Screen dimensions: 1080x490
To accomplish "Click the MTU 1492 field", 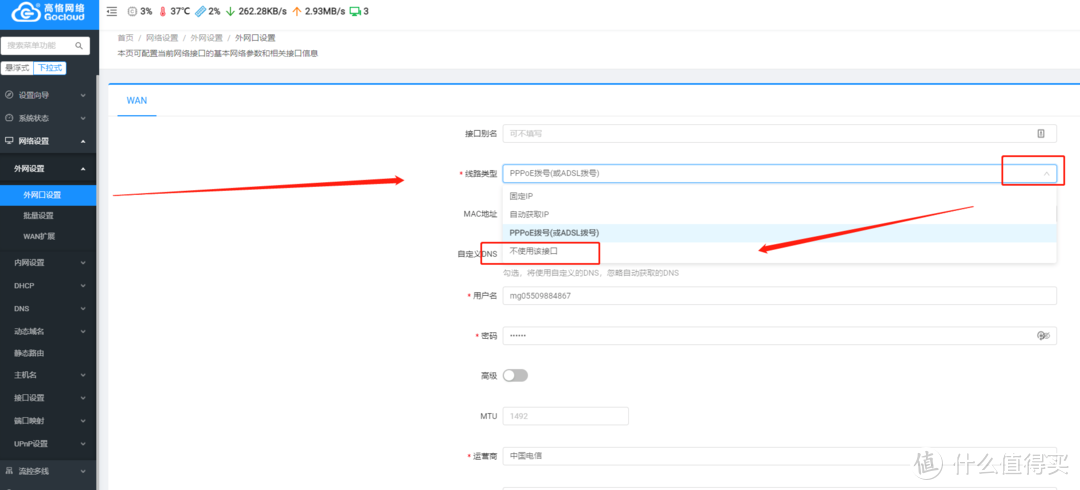I will (x=565, y=416).
